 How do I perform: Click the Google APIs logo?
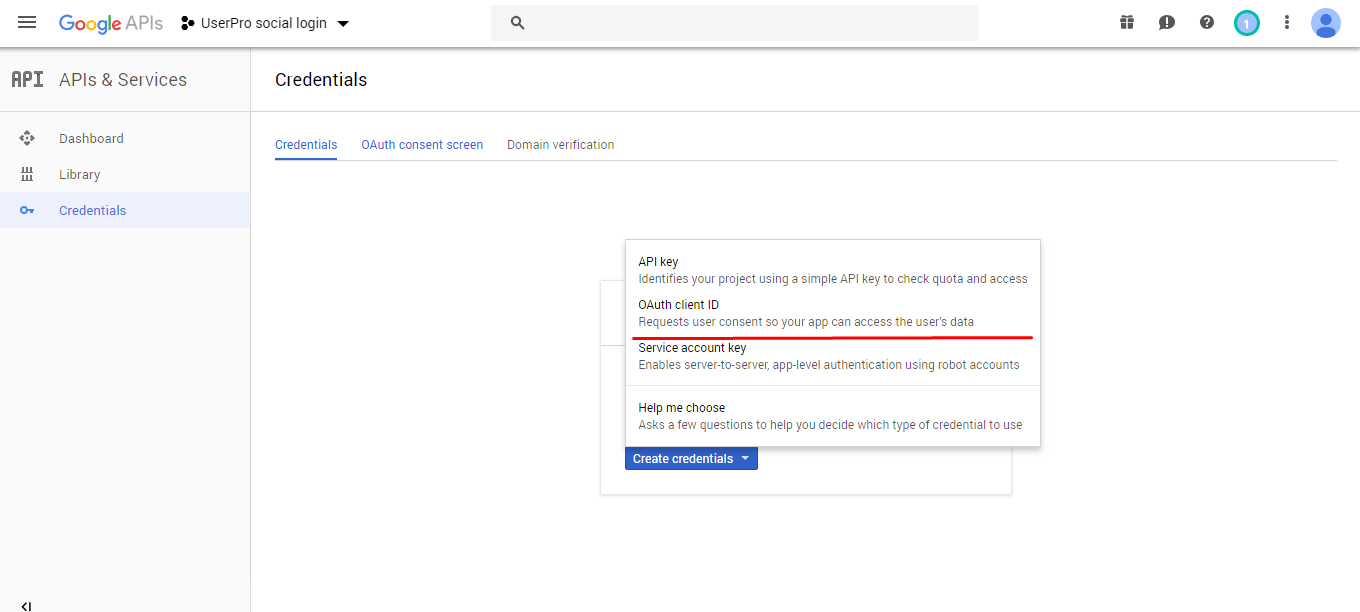(110, 23)
